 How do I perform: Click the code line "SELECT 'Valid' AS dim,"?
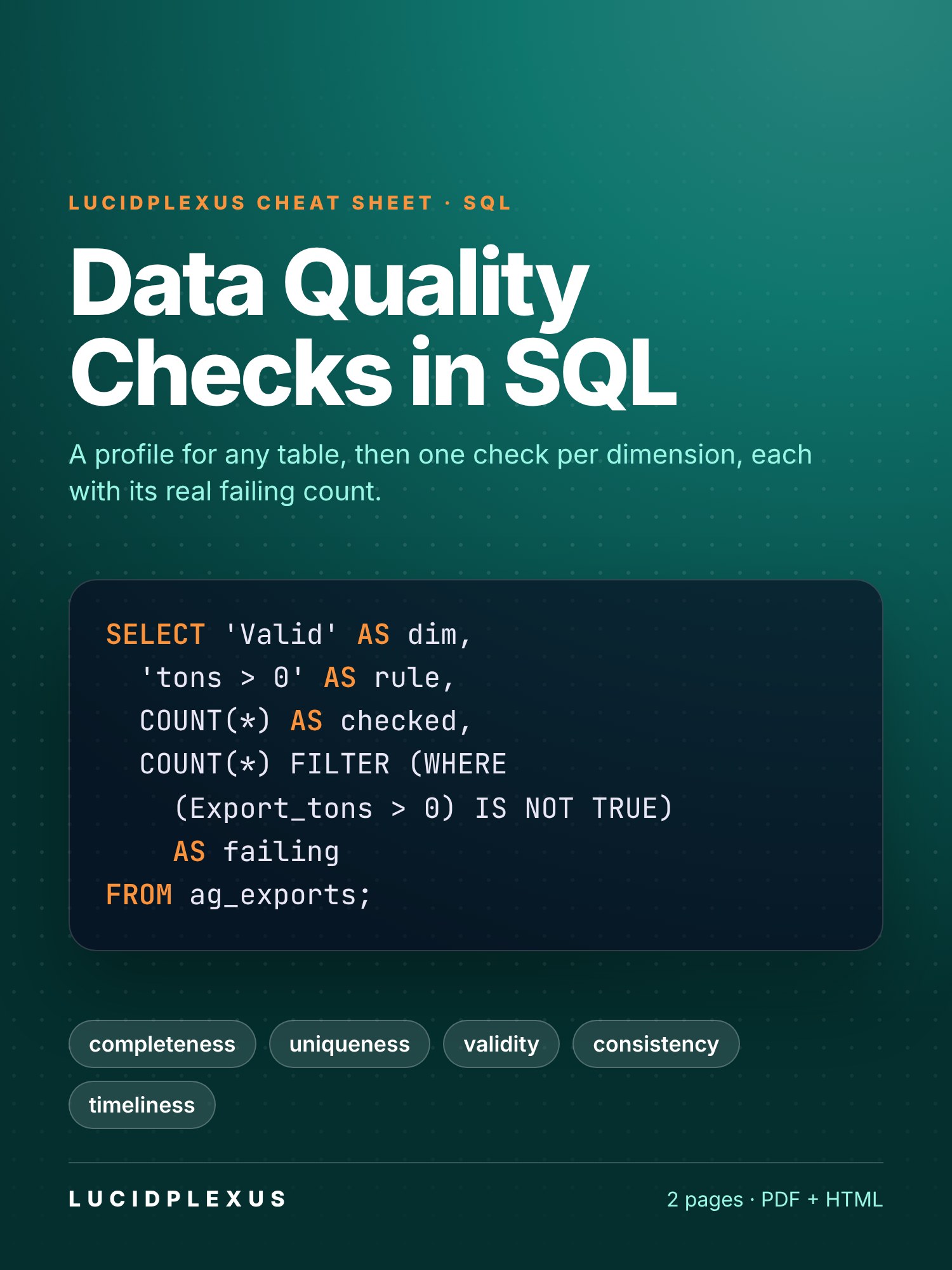pyautogui.click(x=289, y=634)
